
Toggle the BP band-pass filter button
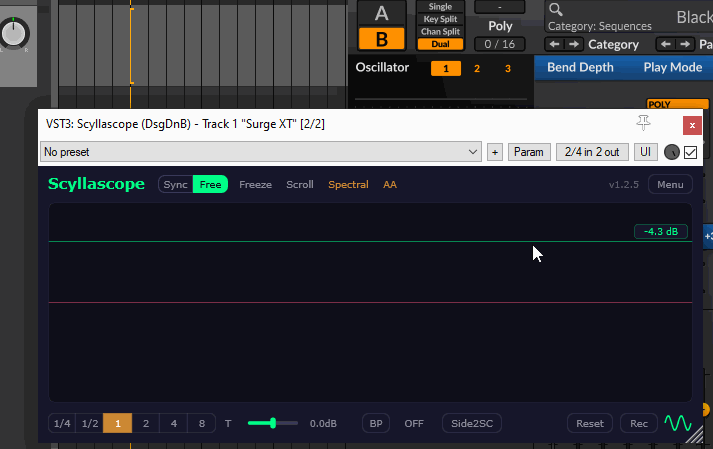[x=376, y=423]
